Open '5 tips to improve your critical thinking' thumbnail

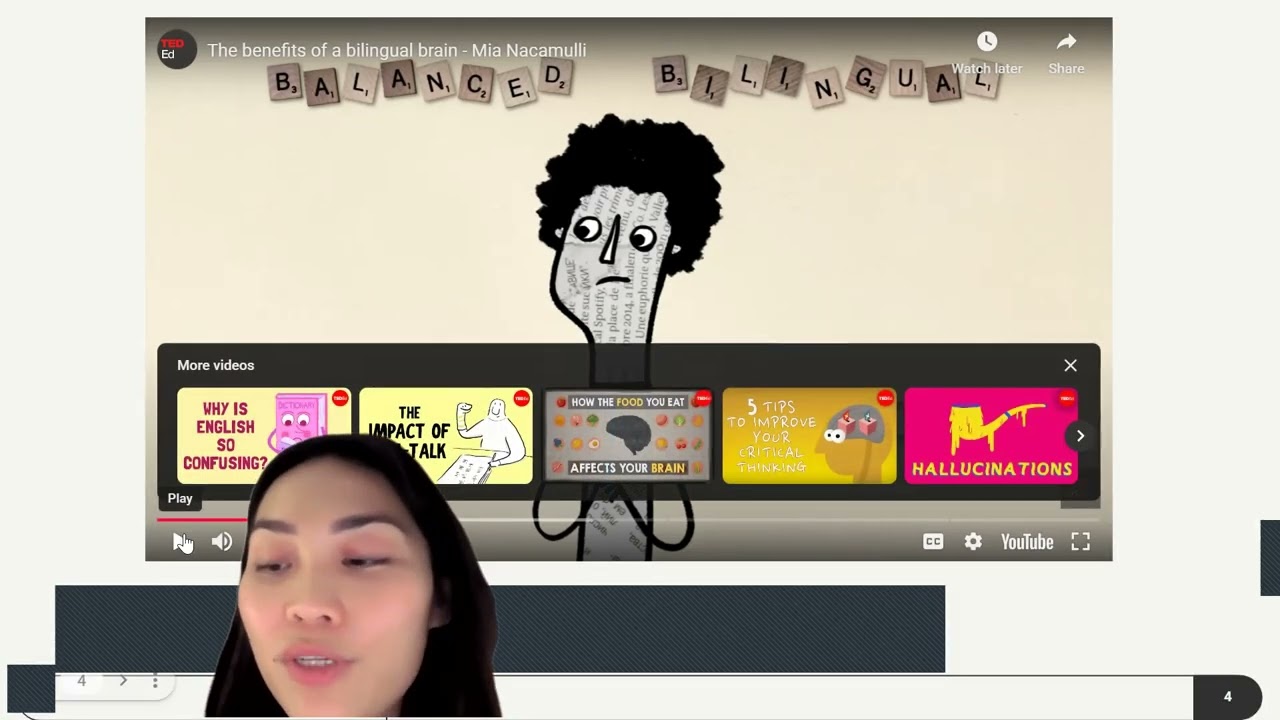click(x=809, y=436)
